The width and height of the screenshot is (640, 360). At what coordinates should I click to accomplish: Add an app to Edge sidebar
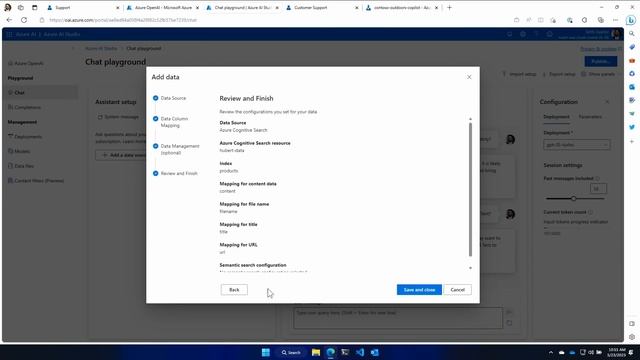point(632,142)
